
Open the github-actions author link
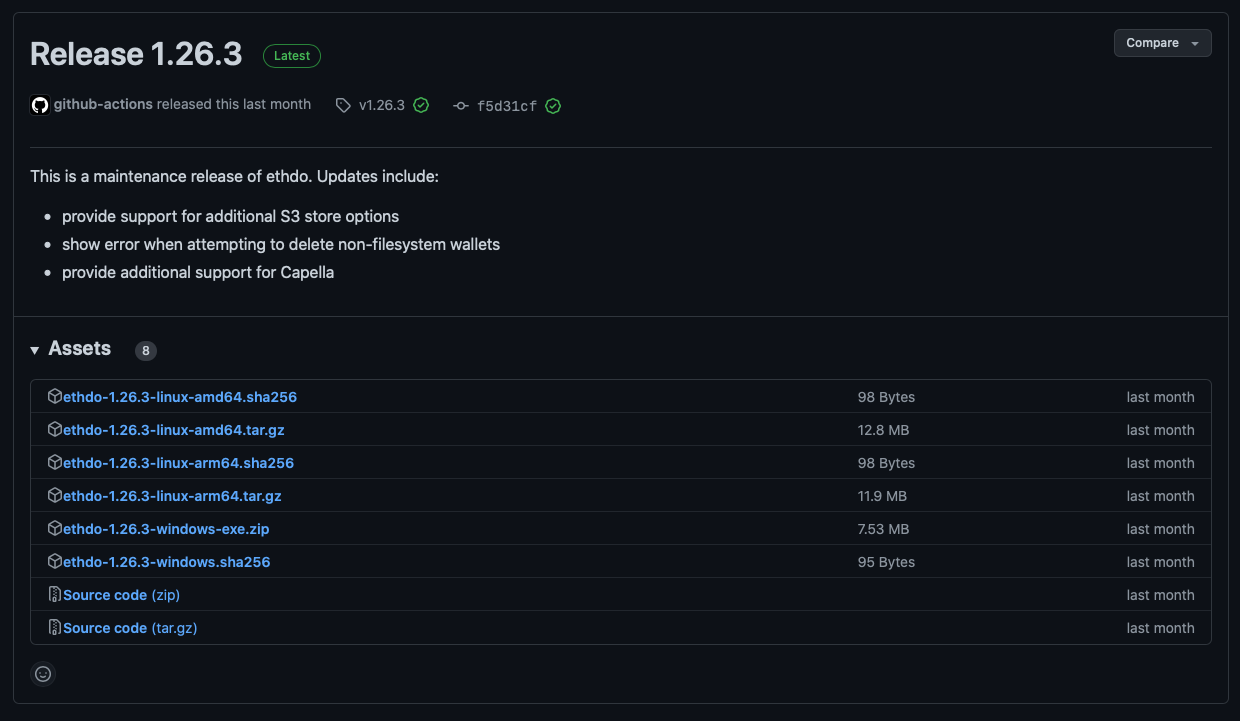tap(103, 104)
